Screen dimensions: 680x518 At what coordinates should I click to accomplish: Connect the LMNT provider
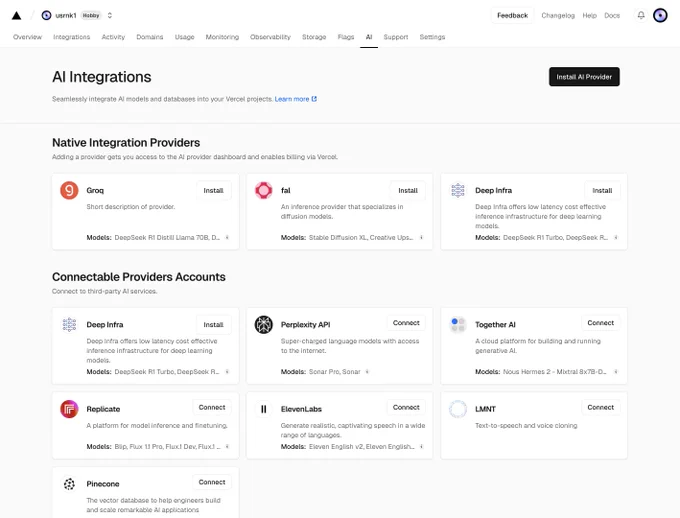tap(601, 407)
